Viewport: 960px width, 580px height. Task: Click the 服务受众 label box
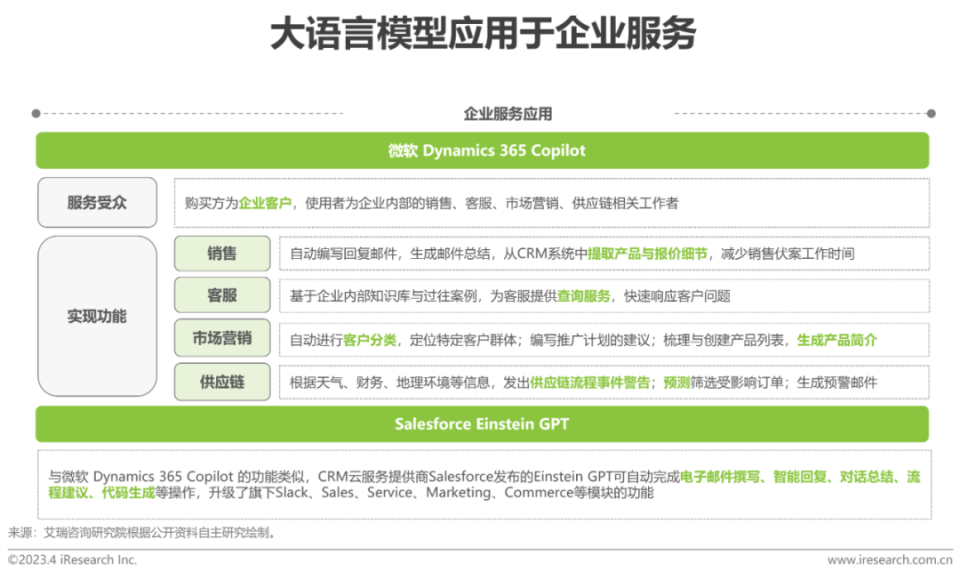[x=97, y=203]
